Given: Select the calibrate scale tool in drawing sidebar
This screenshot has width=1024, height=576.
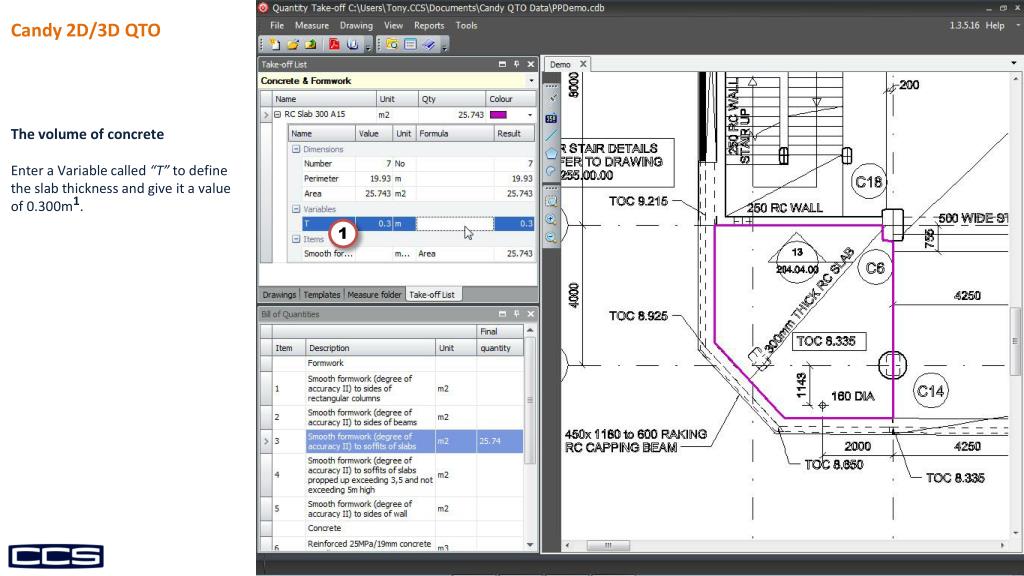Looking at the screenshot, I should pos(552,99).
